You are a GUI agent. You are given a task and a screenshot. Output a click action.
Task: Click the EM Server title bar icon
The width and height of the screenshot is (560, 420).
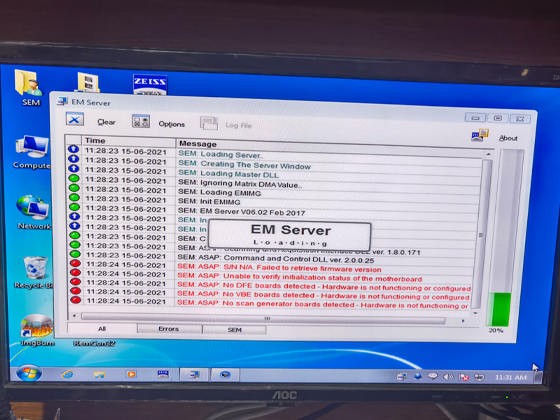pyautogui.click(x=62, y=101)
